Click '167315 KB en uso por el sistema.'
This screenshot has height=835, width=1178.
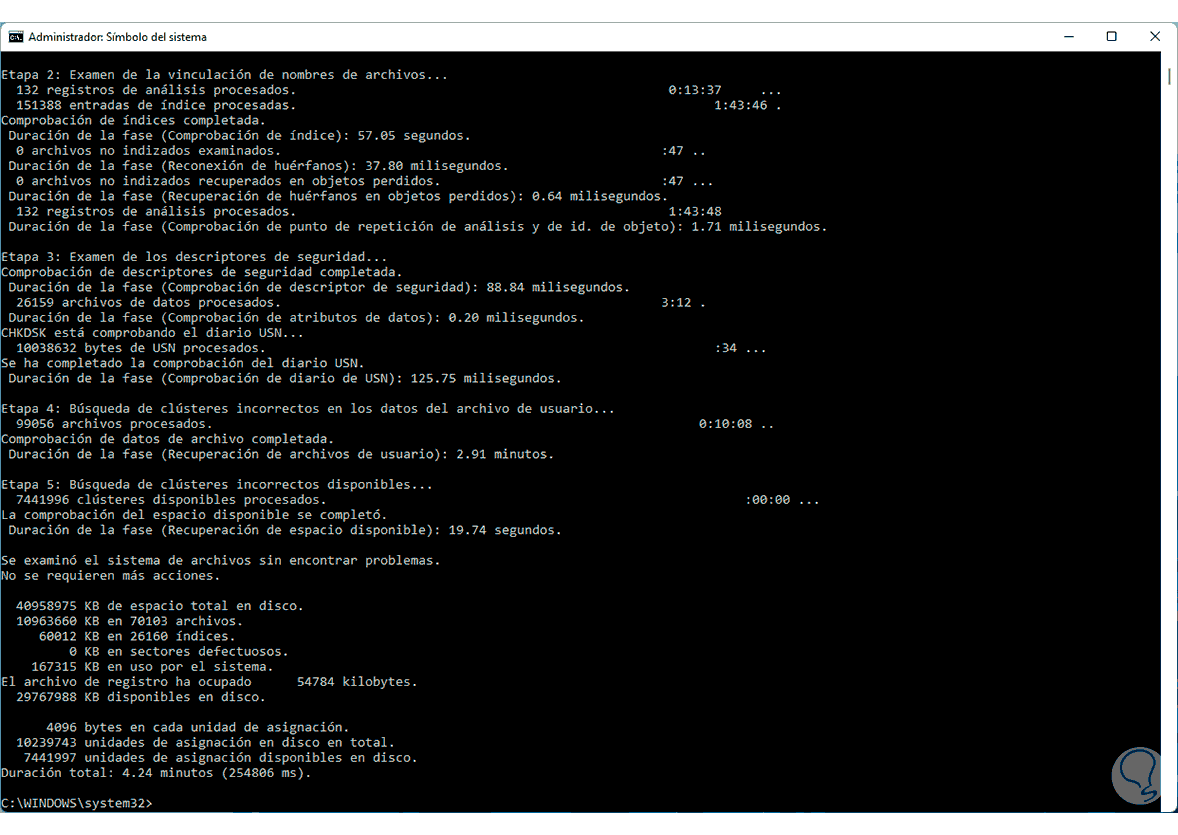coord(153,667)
